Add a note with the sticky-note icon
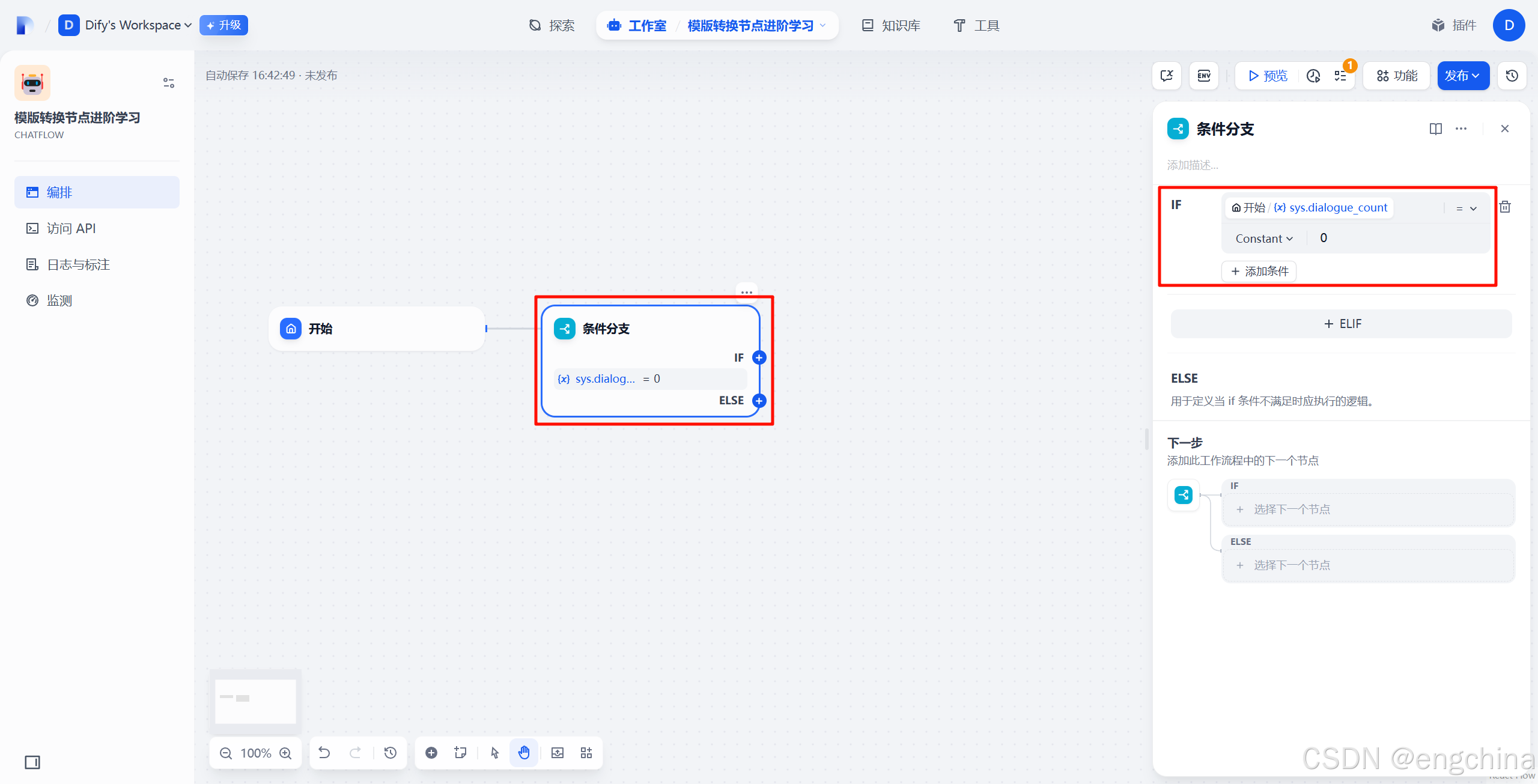 [460, 753]
